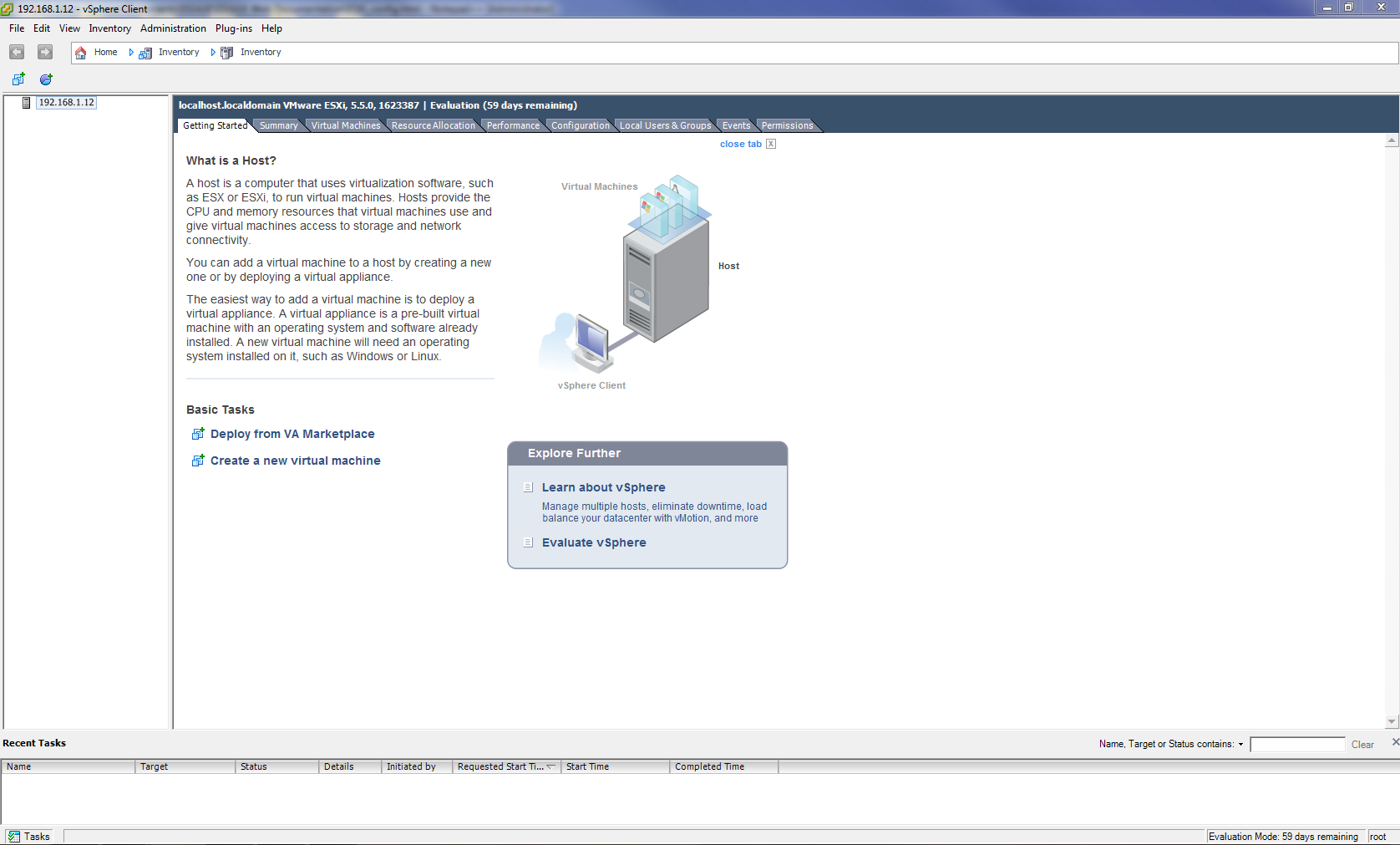Viewport: 1400px width, 845px height.
Task: Close the Getting Started tab with X
Action: [x=771, y=144]
